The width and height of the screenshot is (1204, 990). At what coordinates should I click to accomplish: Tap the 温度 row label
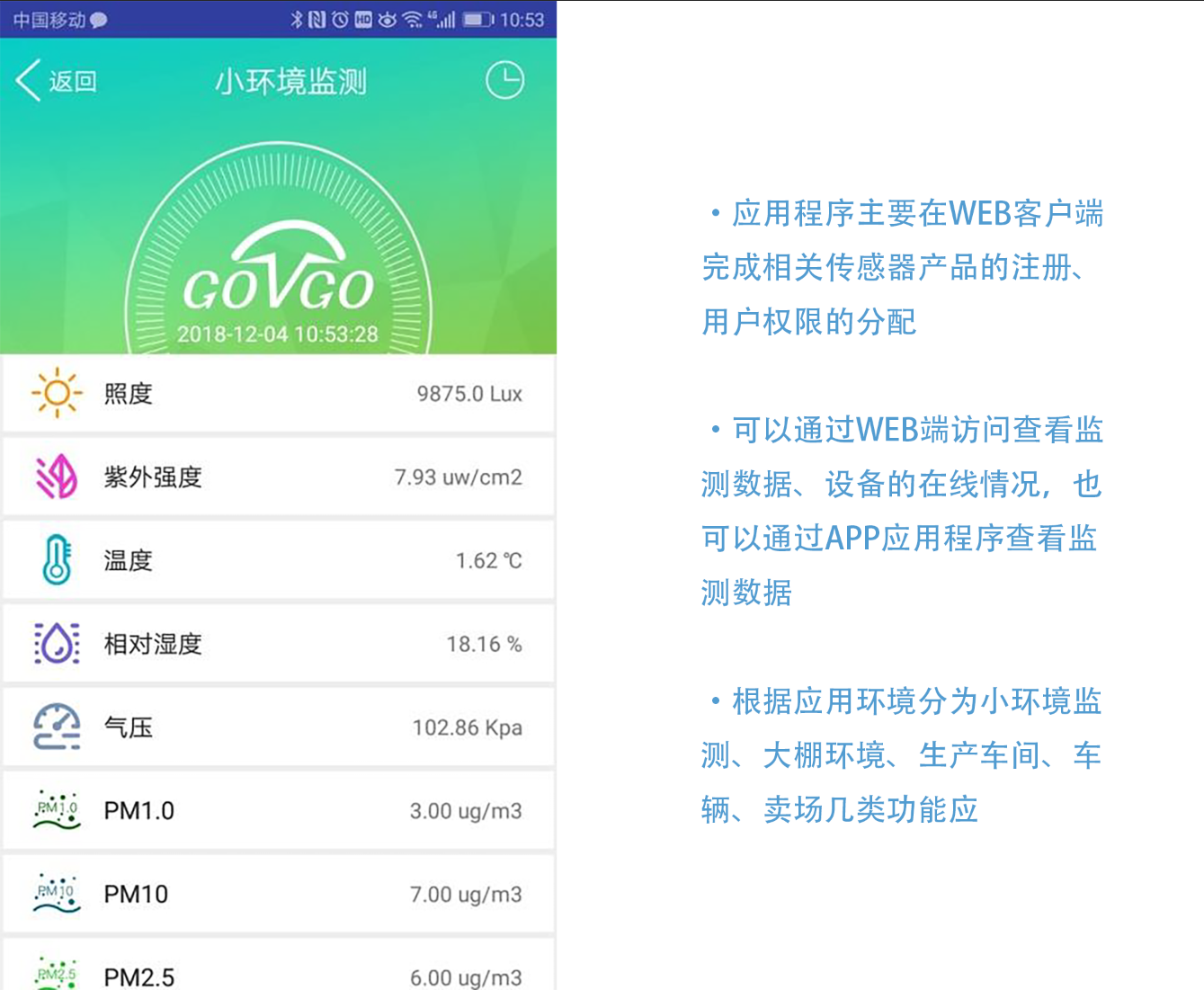pos(129,561)
